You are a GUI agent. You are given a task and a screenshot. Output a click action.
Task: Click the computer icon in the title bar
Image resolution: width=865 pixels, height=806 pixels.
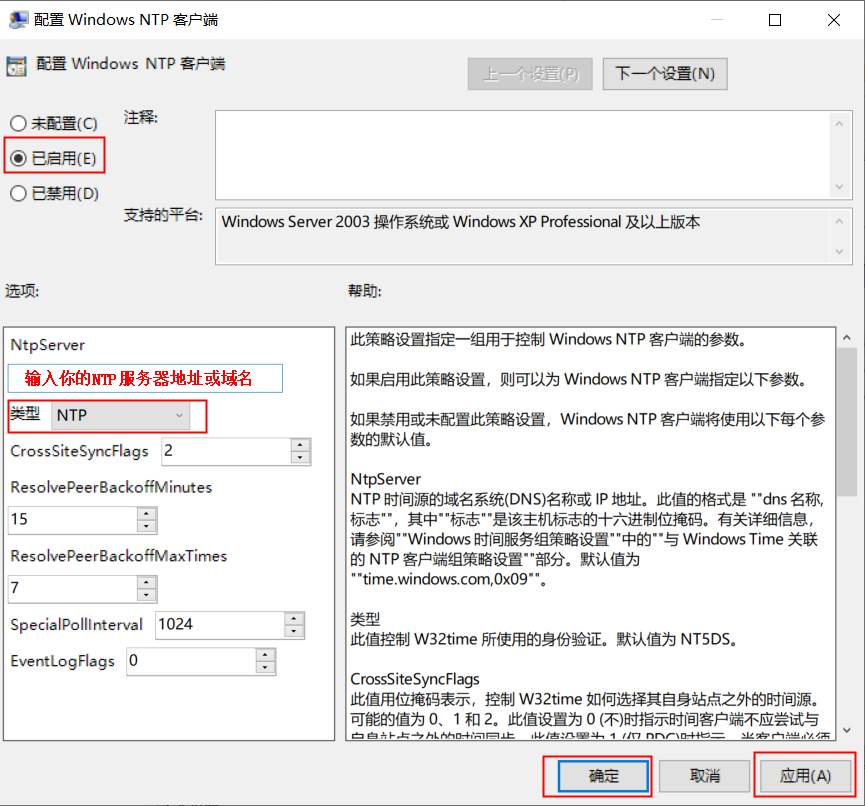(x=20, y=18)
